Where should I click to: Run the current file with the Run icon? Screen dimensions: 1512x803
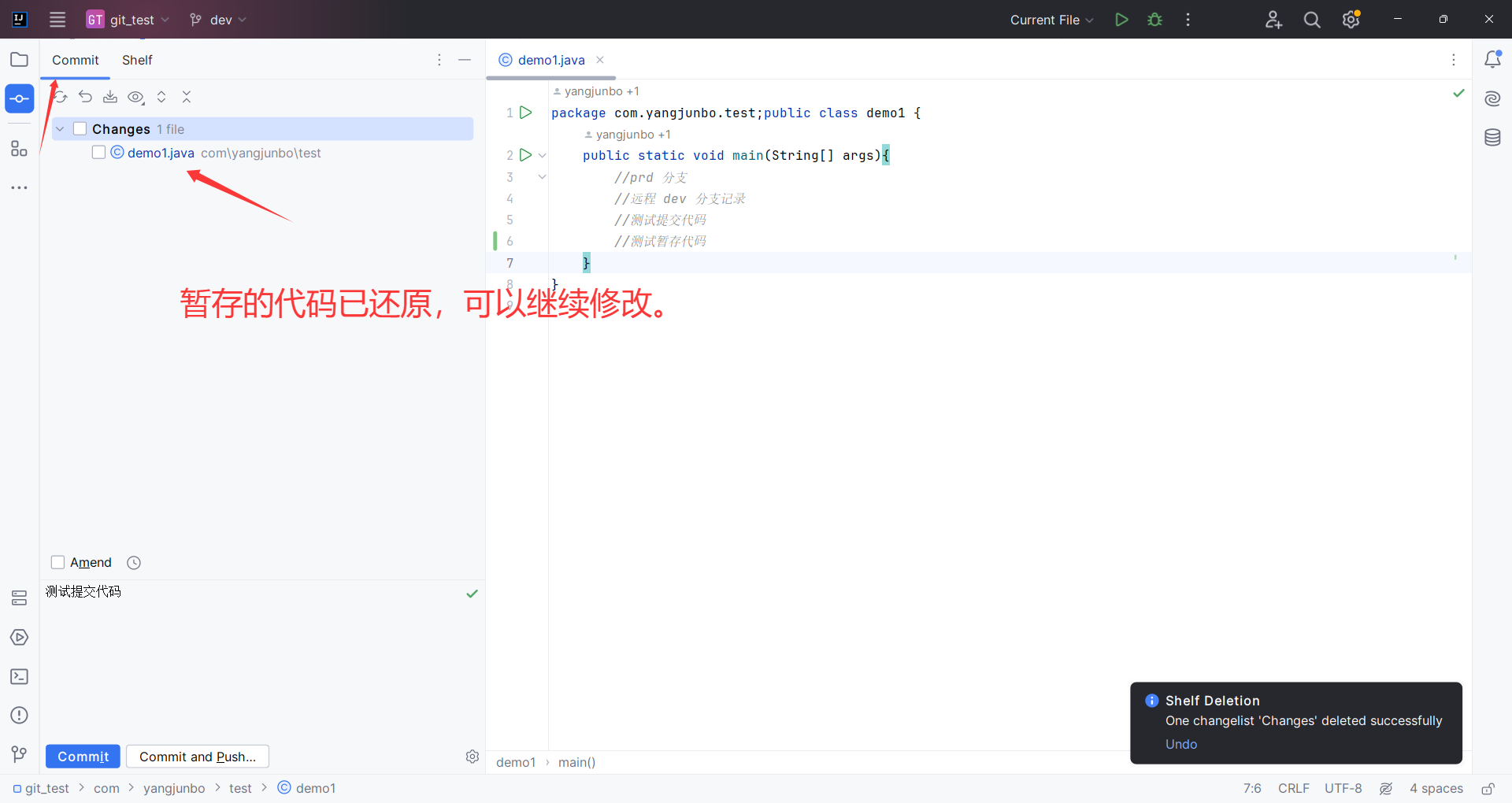tap(1121, 20)
